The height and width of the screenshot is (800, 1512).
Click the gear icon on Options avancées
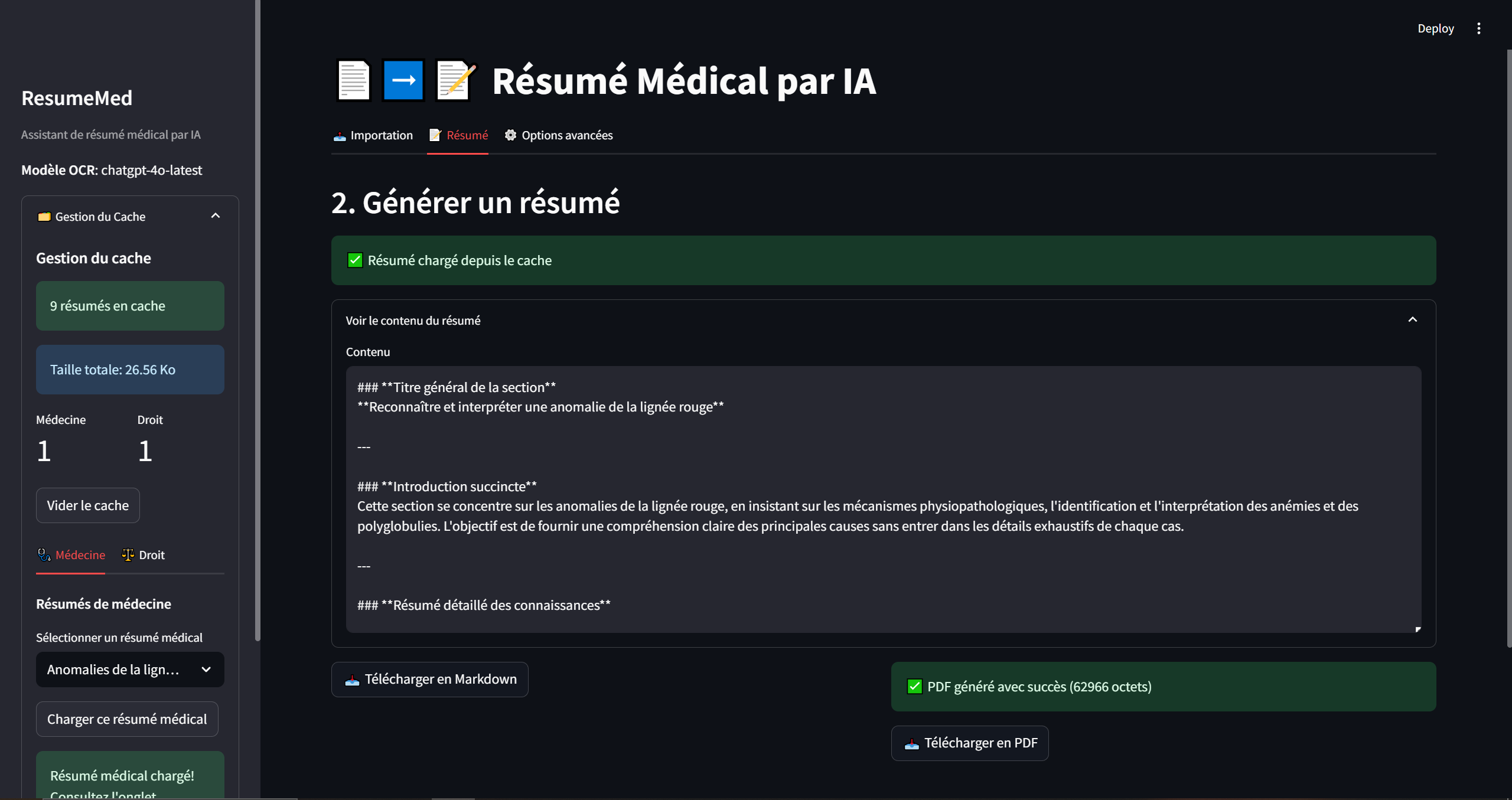click(510, 135)
